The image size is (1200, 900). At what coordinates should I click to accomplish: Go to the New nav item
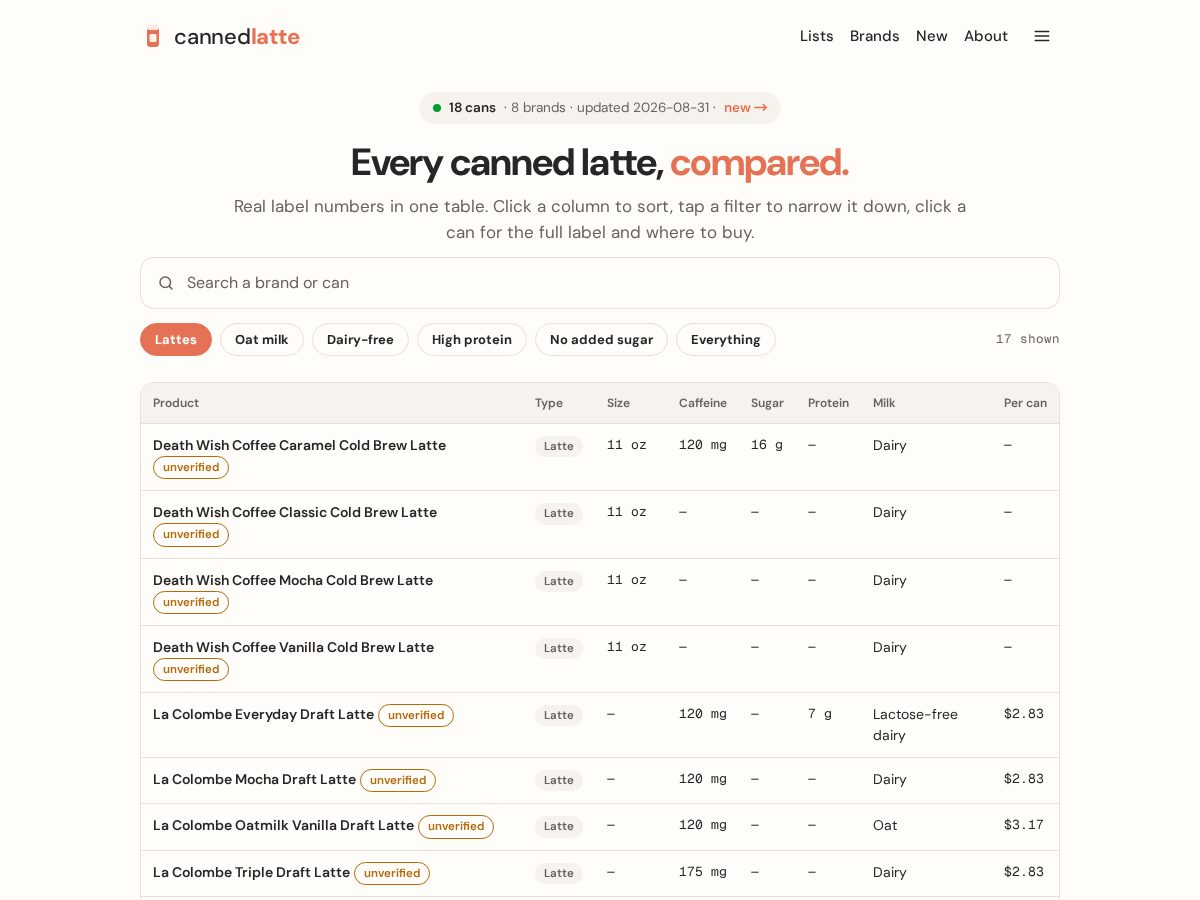932,36
